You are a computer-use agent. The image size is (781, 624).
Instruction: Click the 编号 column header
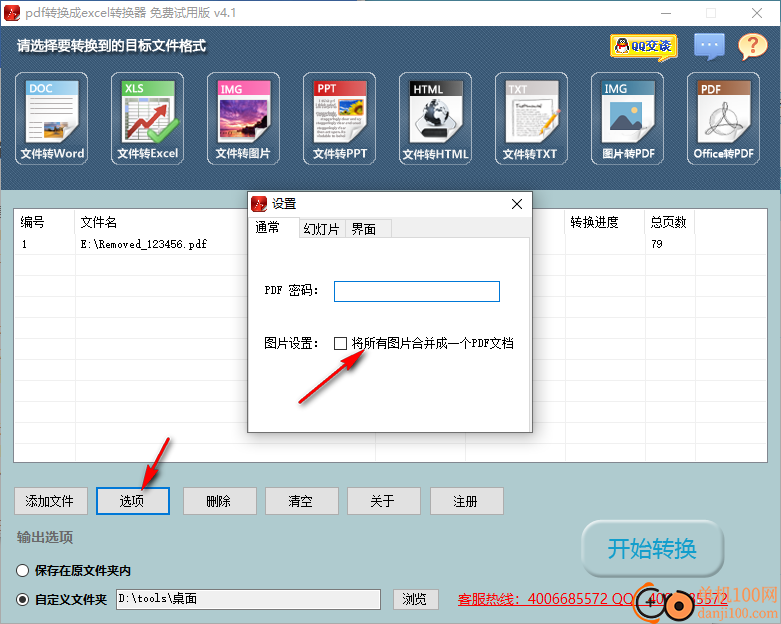pos(44,222)
